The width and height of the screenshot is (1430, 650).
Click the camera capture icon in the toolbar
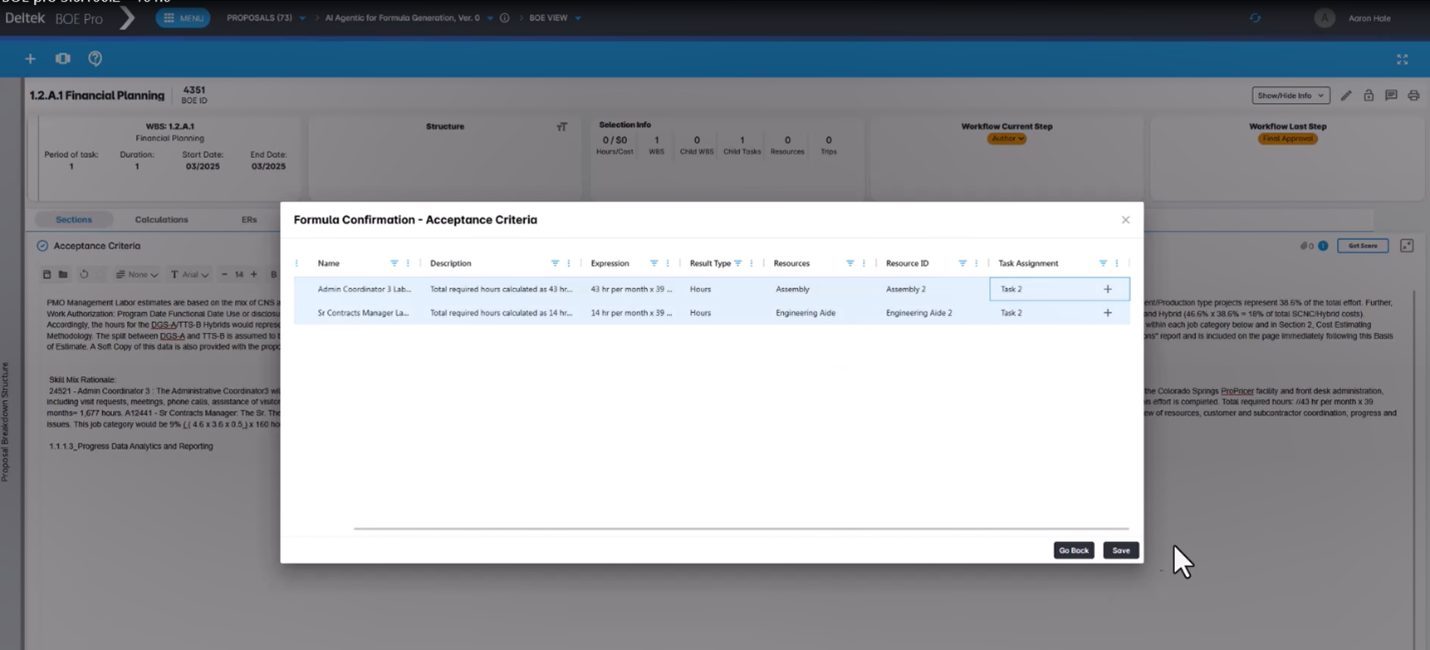point(62,58)
